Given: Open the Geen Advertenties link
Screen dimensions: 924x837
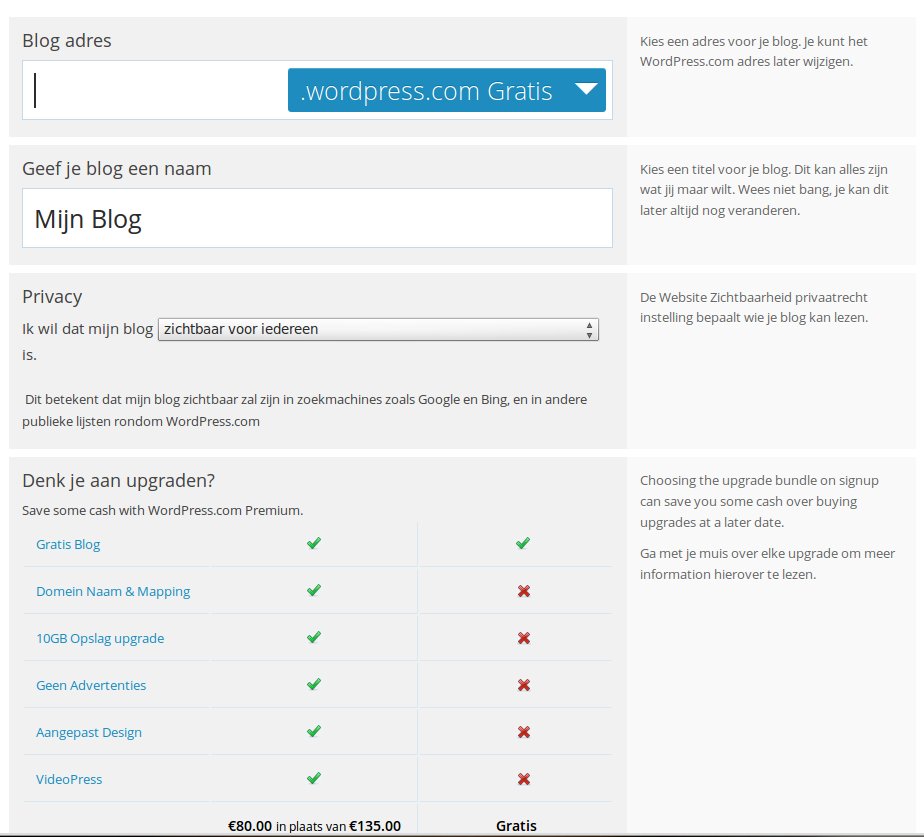Looking at the screenshot, I should (91, 686).
